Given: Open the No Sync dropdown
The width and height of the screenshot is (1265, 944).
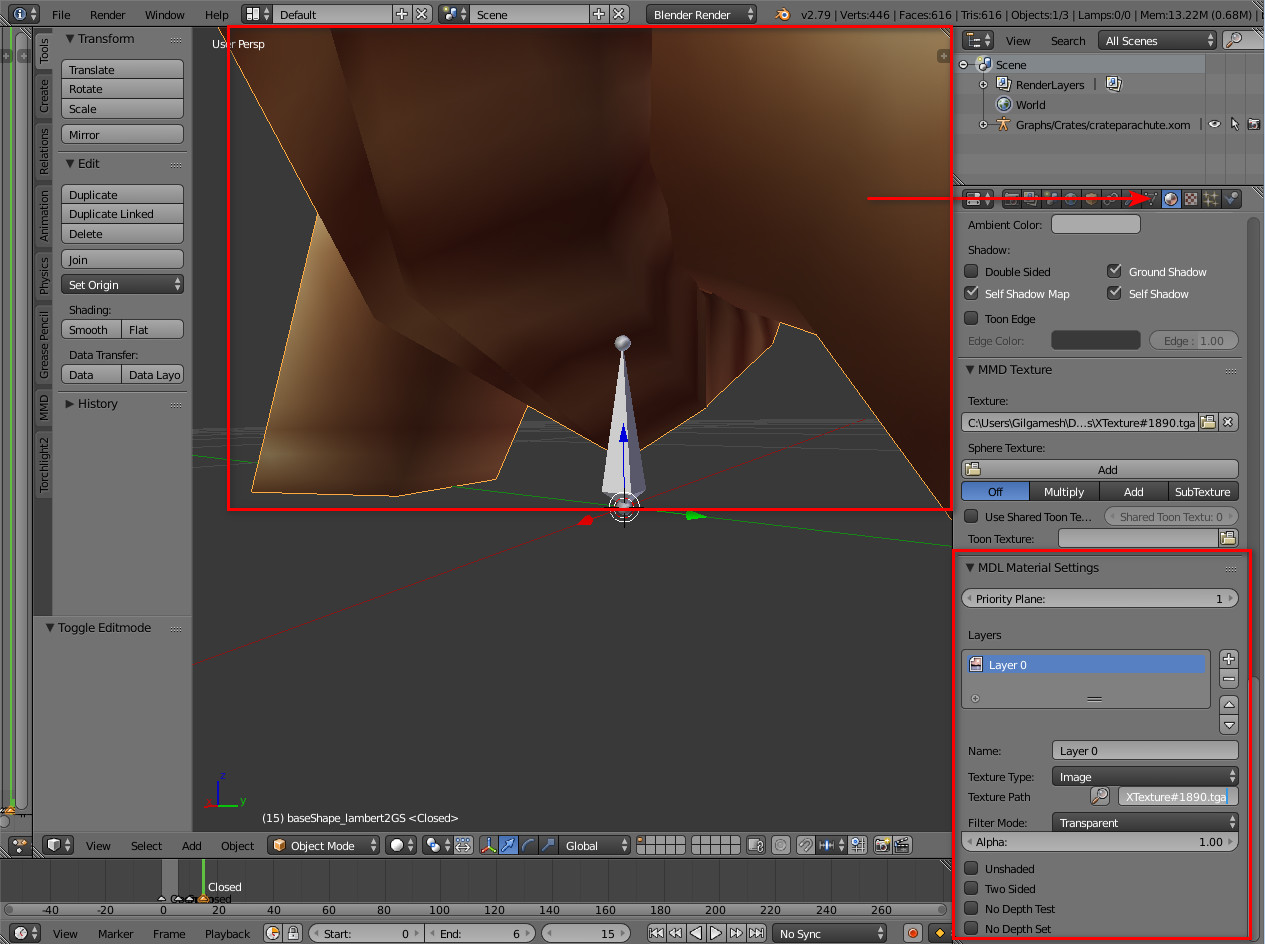Looking at the screenshot, I should tap(829, 933).
